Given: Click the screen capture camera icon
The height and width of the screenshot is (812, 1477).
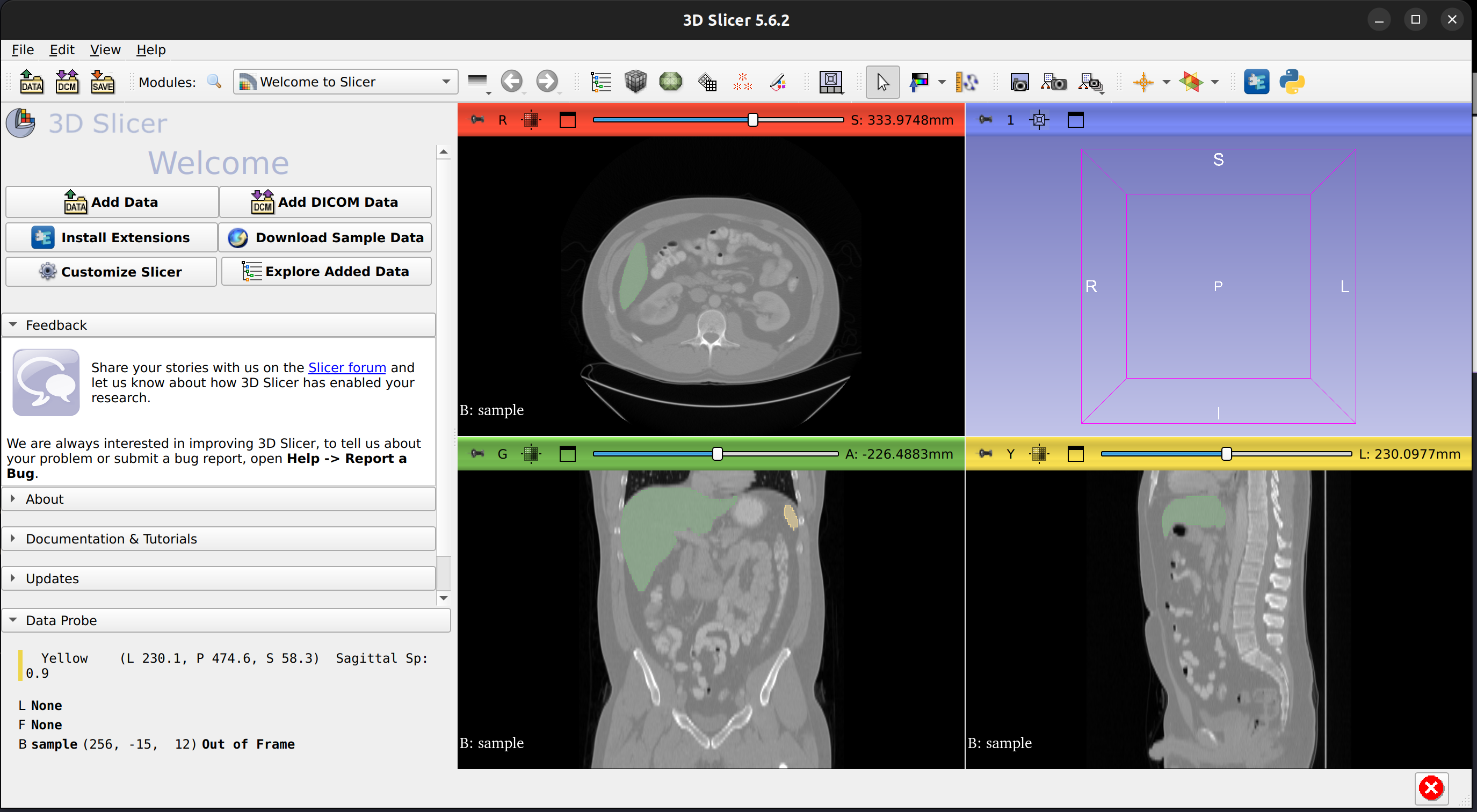Looking at the screenshot, I should 1019,82.
